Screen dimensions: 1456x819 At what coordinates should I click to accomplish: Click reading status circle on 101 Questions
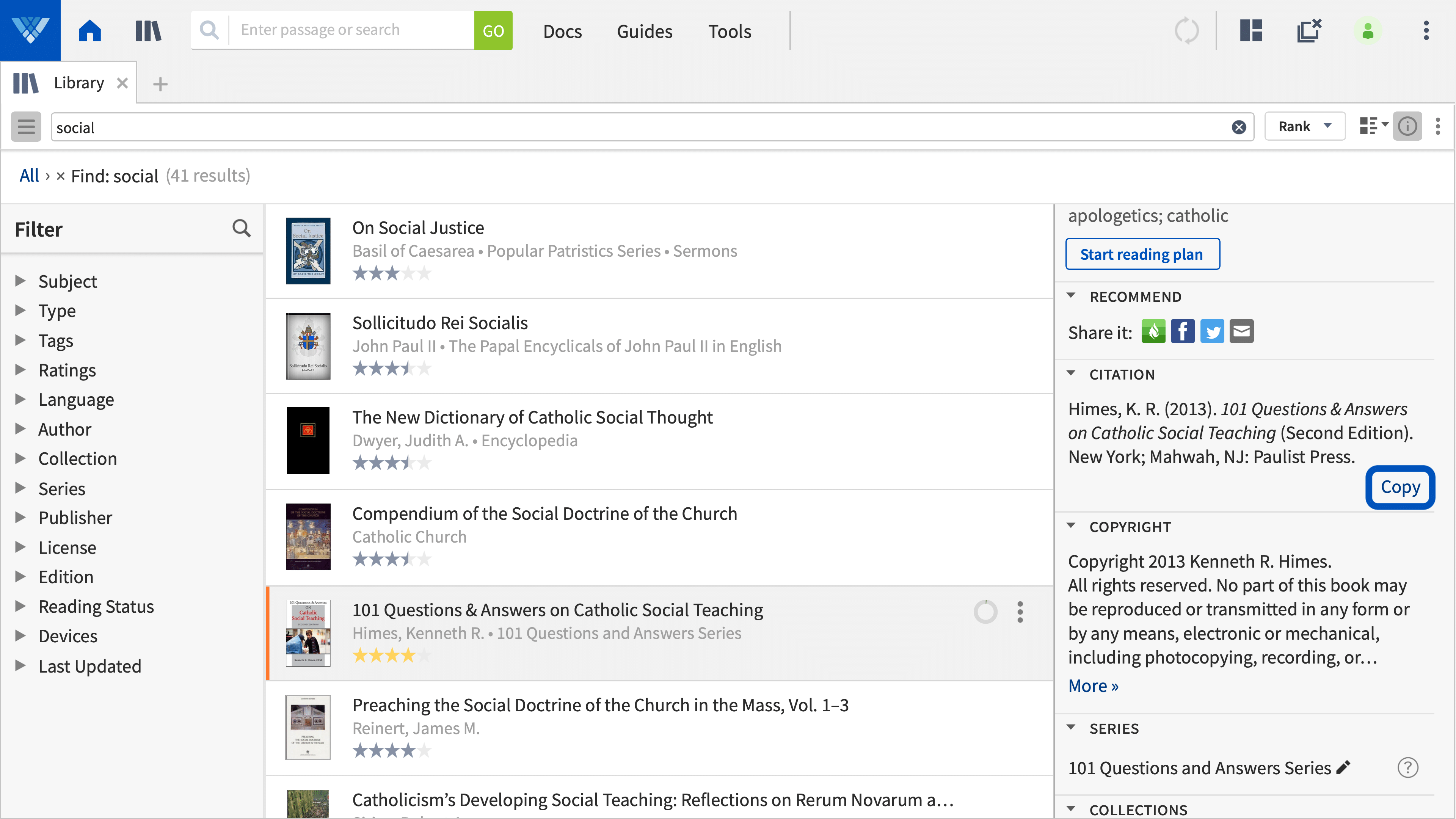coord(985,612)
